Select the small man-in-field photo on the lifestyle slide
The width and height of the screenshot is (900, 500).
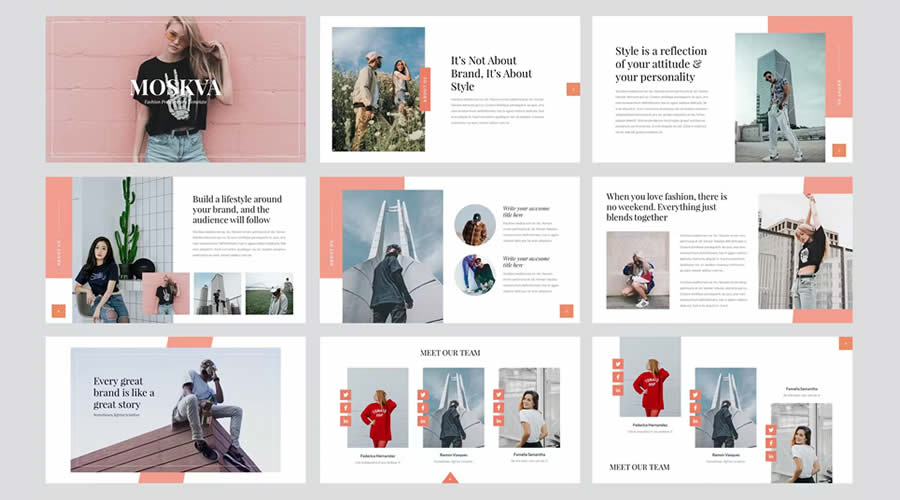269,293
